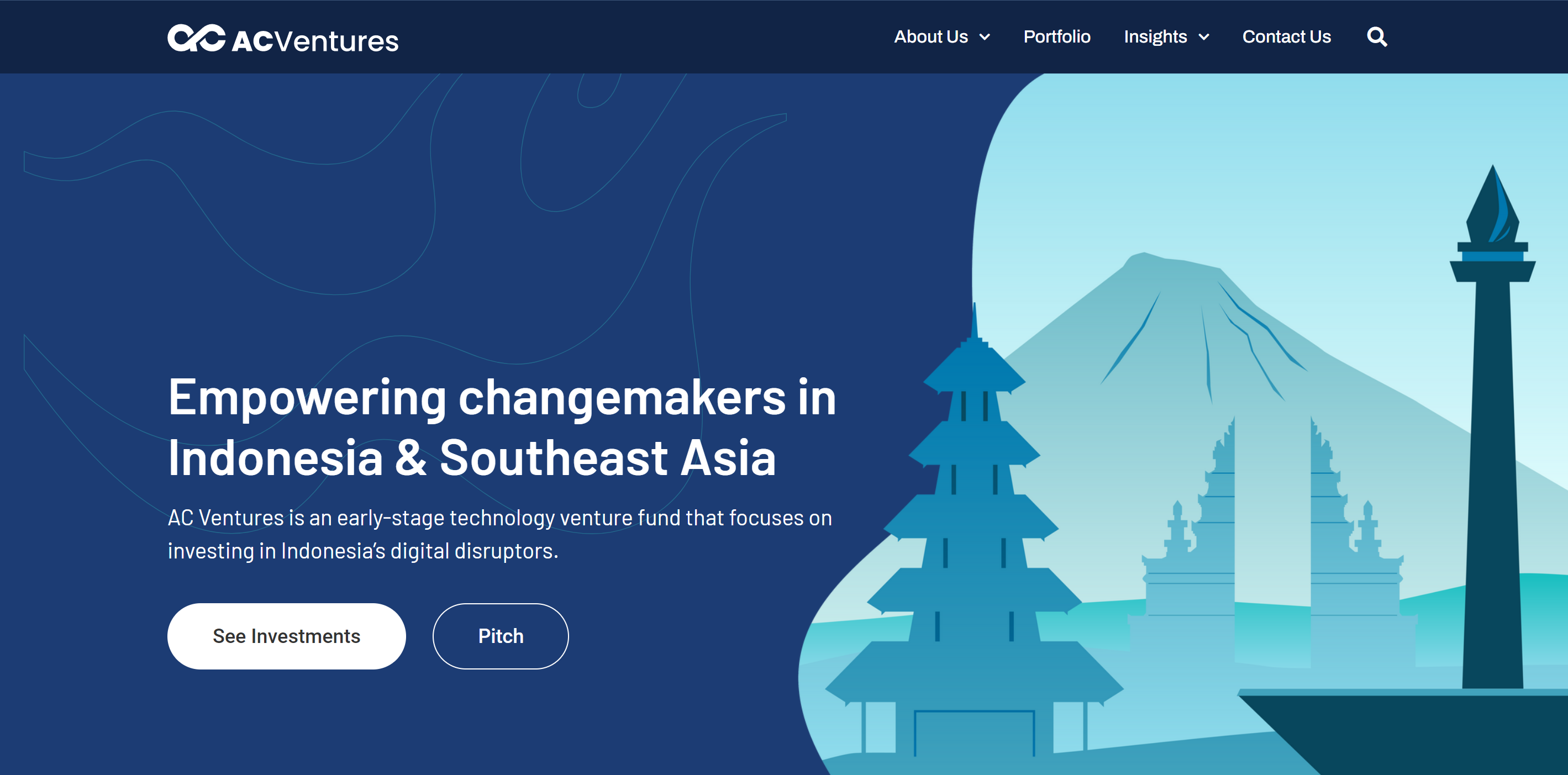Go to the Portfolio page

pyautogui.click(x=1057, y=36)
